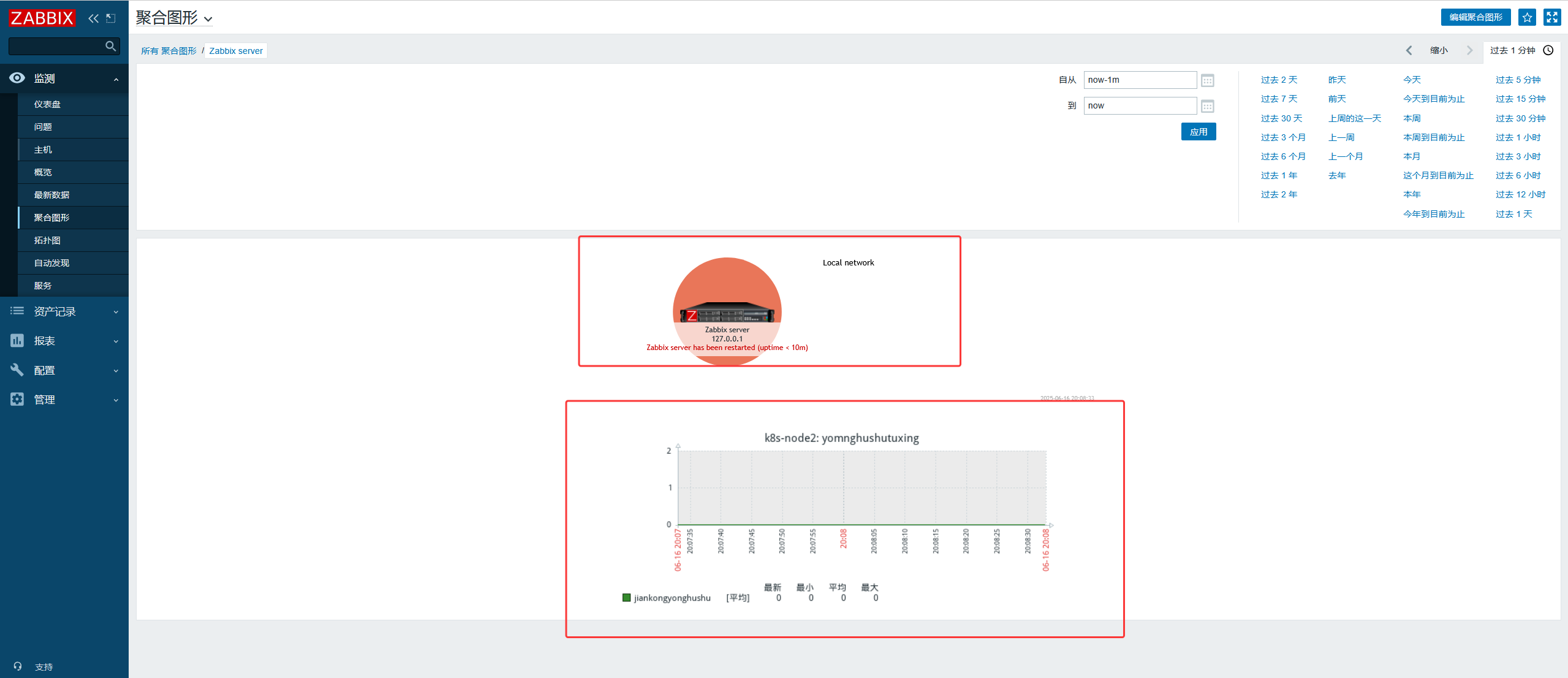The width and height of the screenshot is (1568, 678).
Task: Open 问题 from the sidebar
Action: 73,127
